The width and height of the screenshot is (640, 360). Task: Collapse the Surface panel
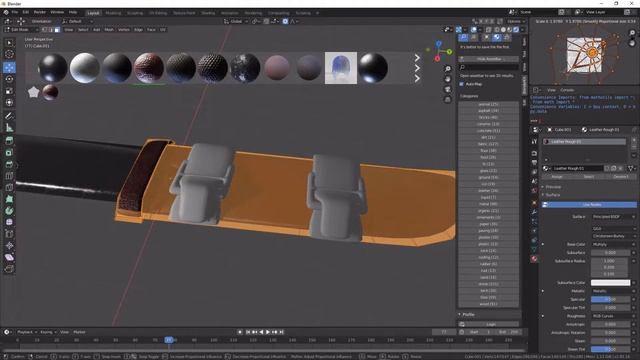coord(543,195)
